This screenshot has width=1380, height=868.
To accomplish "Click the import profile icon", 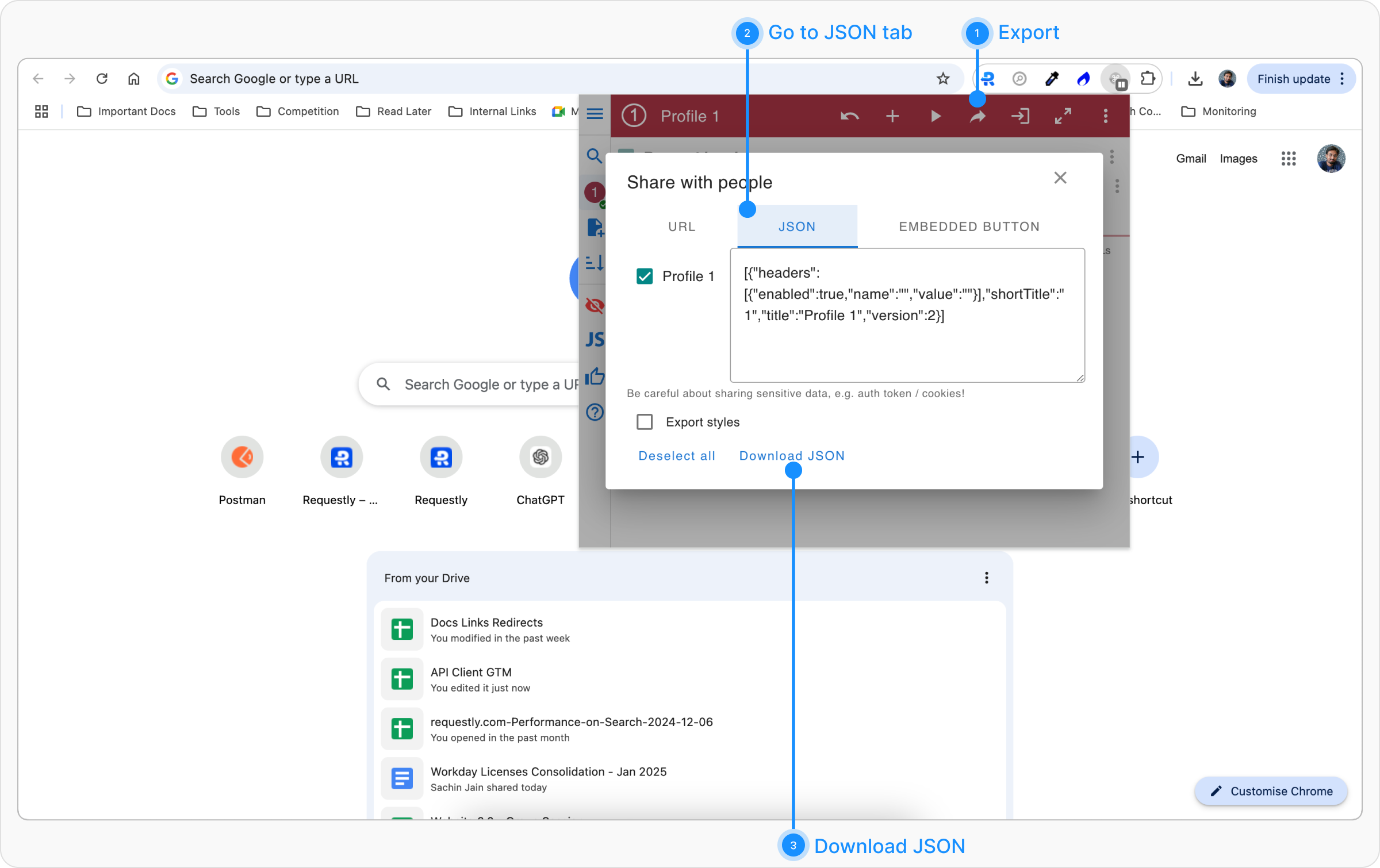I will pyautogui.click(x=1020, y=116).
